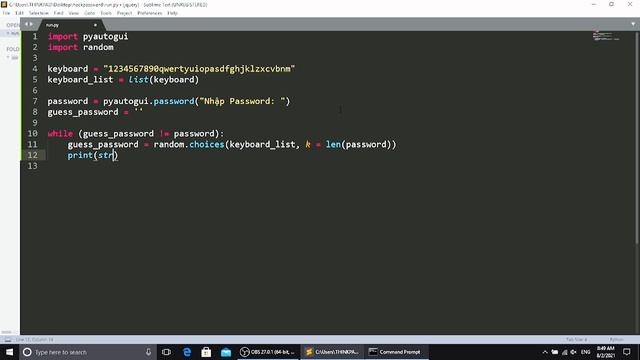Click the keyboard characters string on line 4

(199, 69)
